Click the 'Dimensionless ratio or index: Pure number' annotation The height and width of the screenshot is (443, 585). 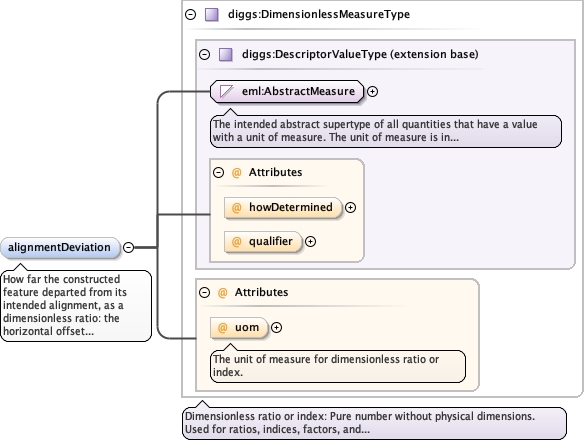point(374,423)
